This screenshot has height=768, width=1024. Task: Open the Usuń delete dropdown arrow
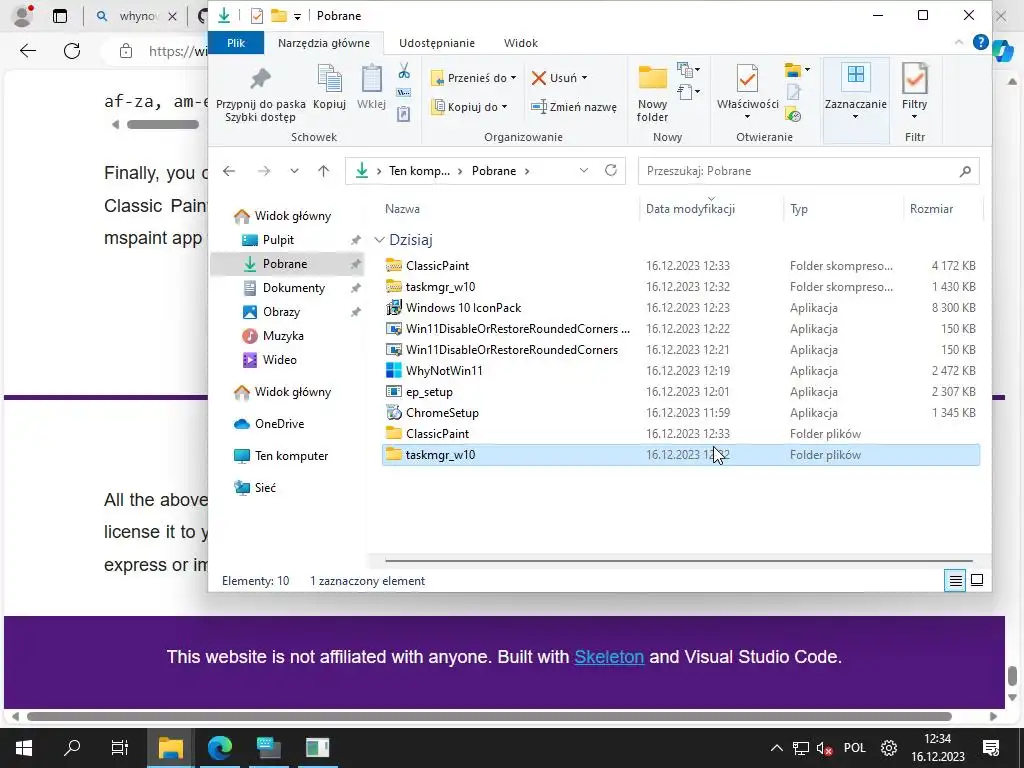pos(584,78)
